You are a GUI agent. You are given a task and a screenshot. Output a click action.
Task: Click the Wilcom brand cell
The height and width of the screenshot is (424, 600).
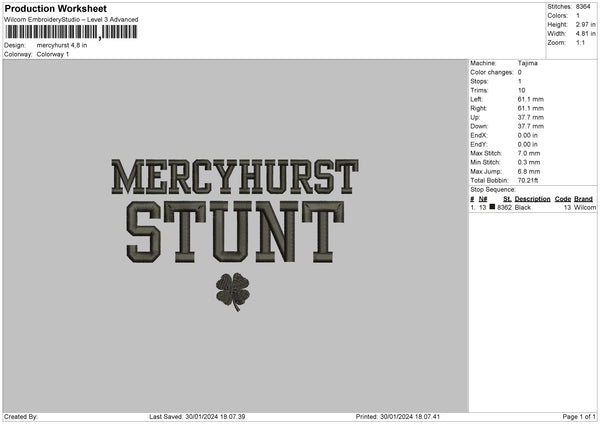tap(585, 207)
